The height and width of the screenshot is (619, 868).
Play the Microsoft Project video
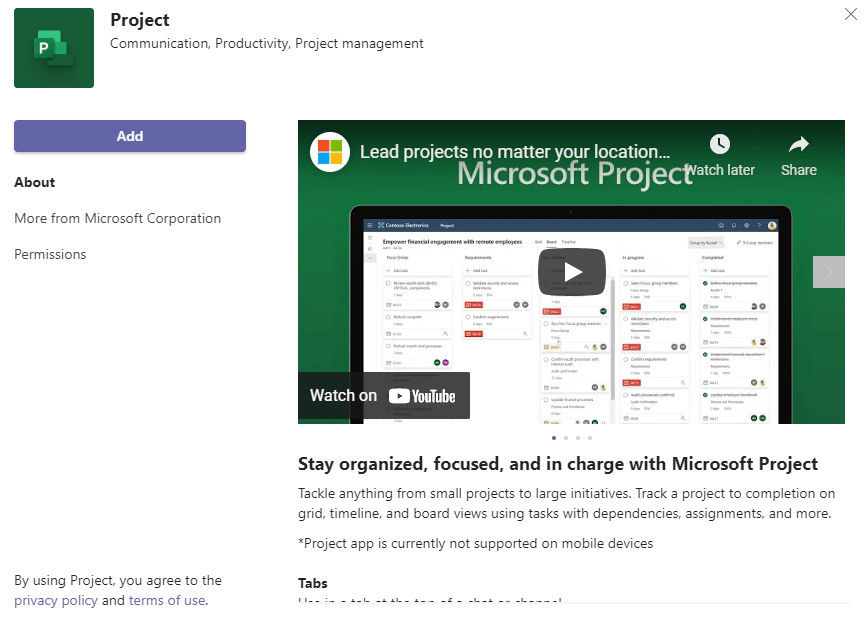[x=572, y=272]
